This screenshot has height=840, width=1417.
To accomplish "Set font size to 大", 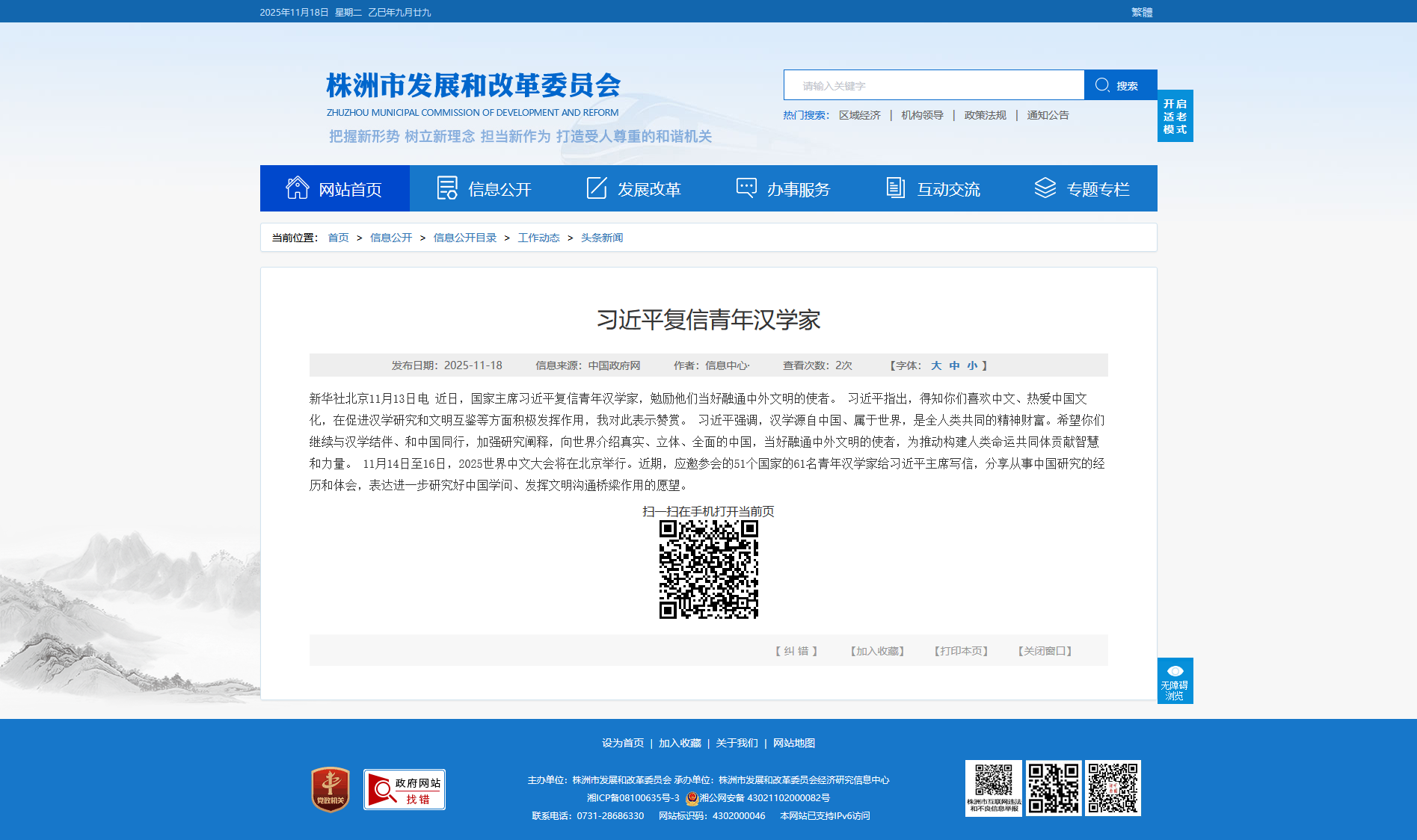I will click(935, 365).
